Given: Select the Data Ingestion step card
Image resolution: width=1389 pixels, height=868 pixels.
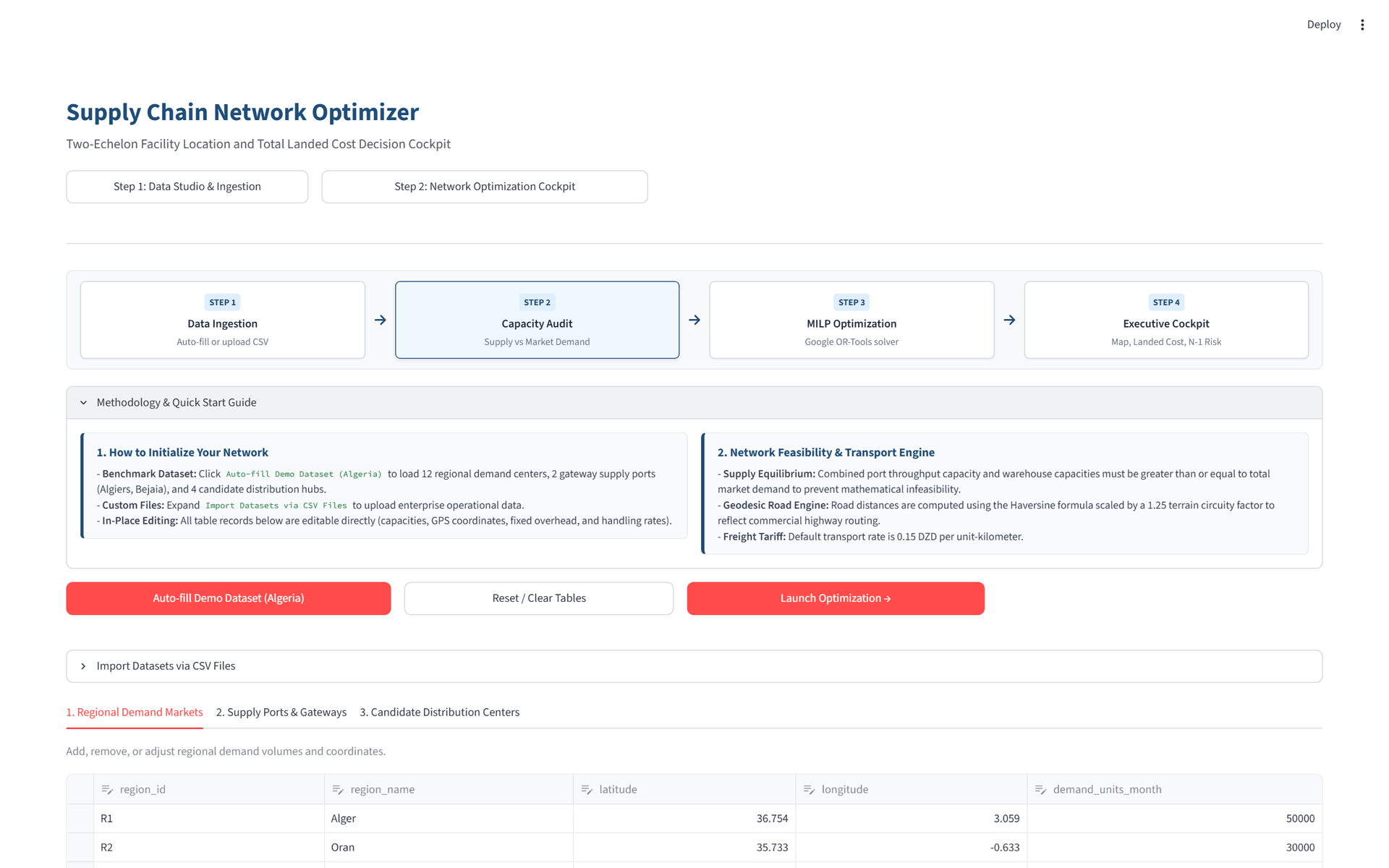Looking at the screenshot, I should click(x=223, y=320).
